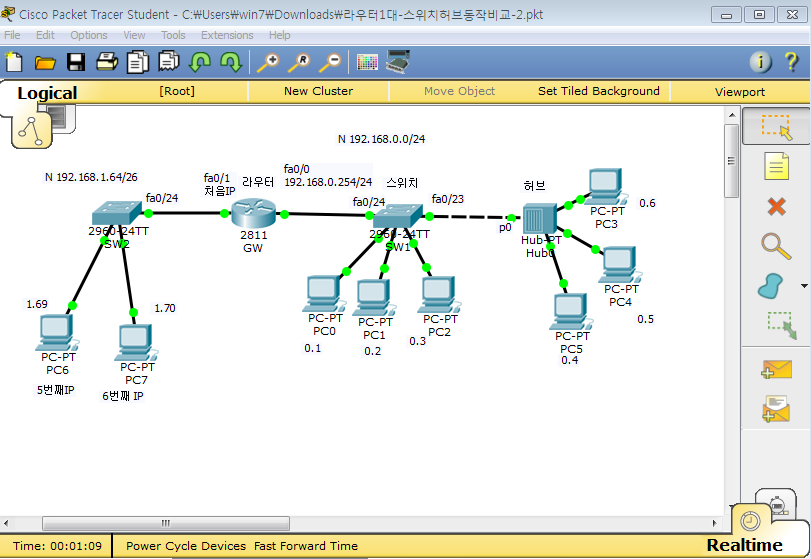This screenshot has width=811, height=559.
Task: Click the Print icon
Action: [x=107, y=62]
